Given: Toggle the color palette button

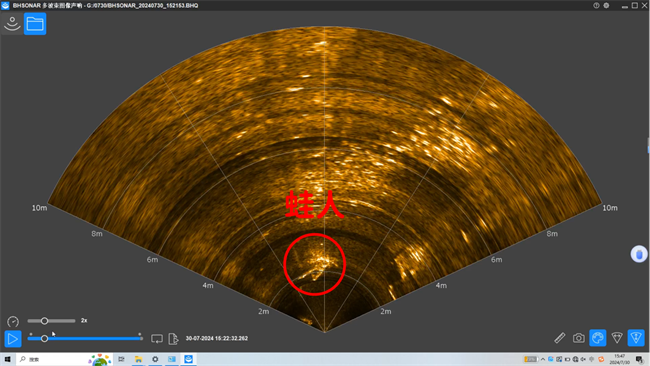Looking at the screenshot, I should point(598,338).
